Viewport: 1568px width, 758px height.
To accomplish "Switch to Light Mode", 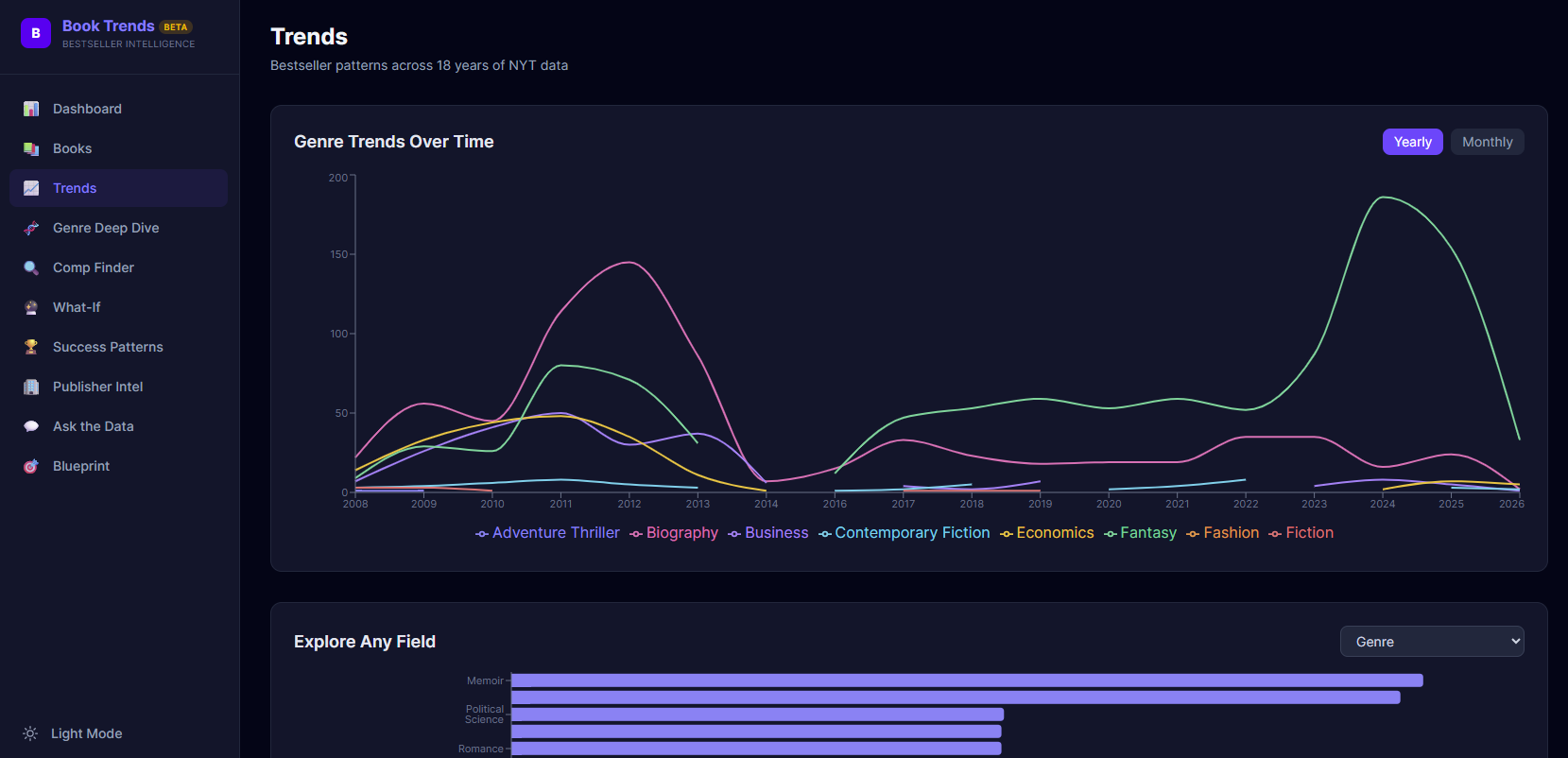I will 73,733.
